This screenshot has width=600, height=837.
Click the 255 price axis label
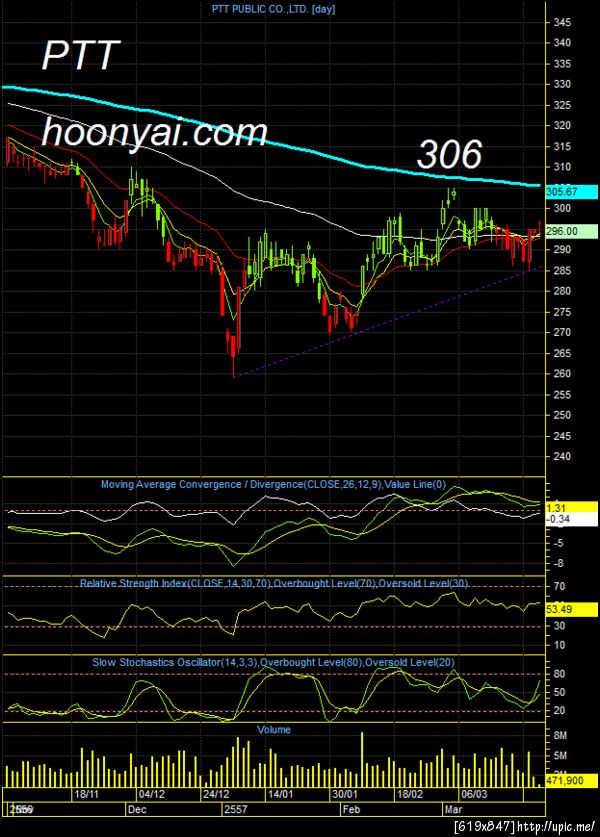(x=562, y=395)
